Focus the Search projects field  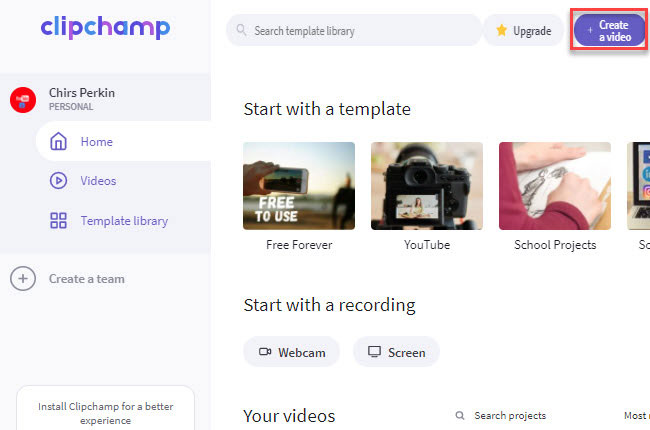click(x=510, y=415)
